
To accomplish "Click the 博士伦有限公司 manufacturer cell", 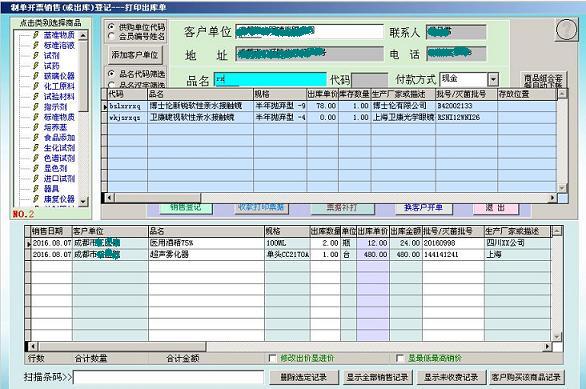I will tap(403, 106).
